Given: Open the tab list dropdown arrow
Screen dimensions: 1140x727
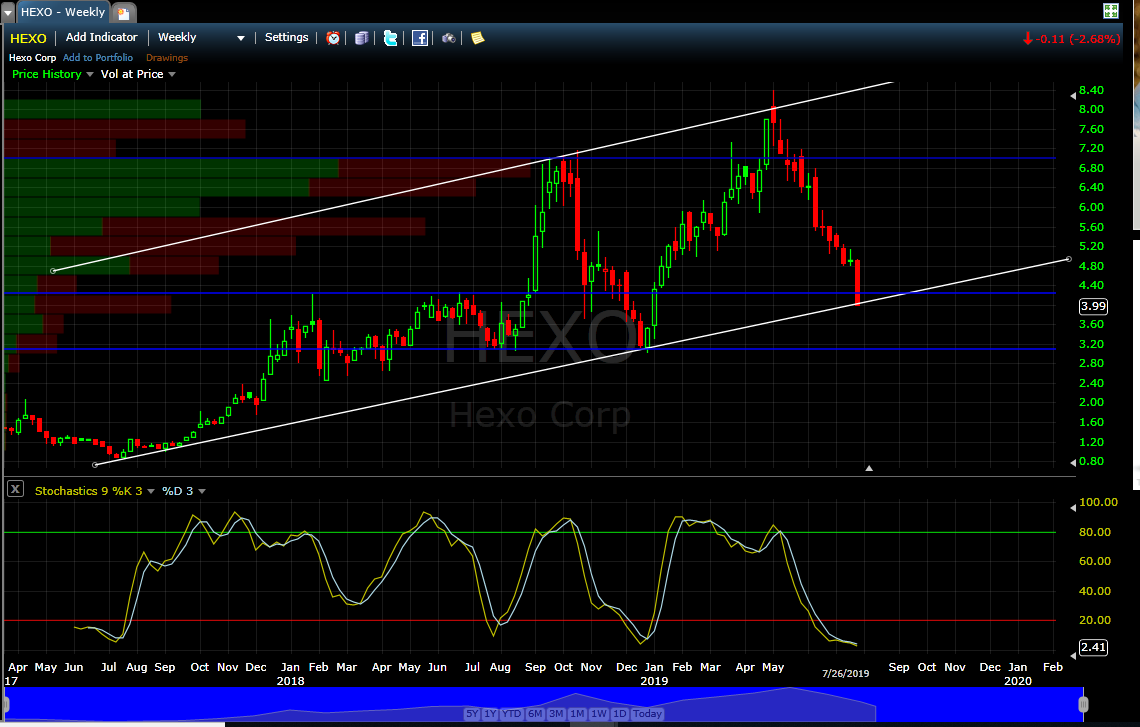Looking at the screenshot, I should (8, 12).
